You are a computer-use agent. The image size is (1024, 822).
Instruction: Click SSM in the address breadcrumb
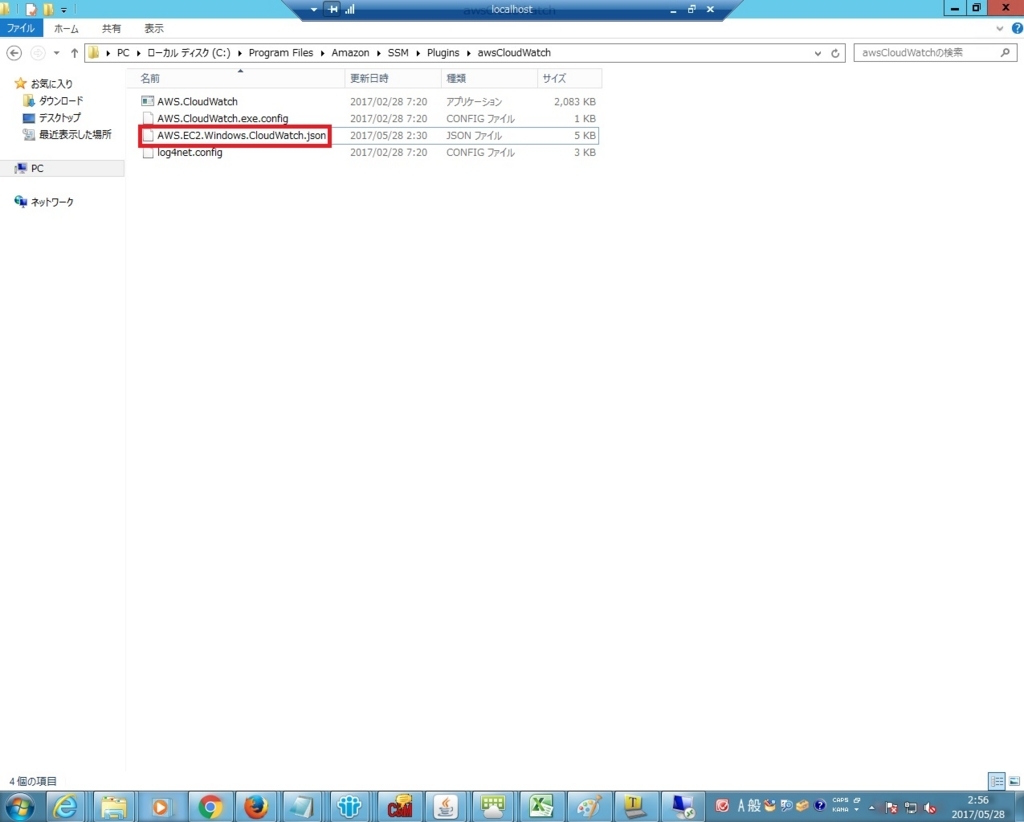tap(398, 53)
